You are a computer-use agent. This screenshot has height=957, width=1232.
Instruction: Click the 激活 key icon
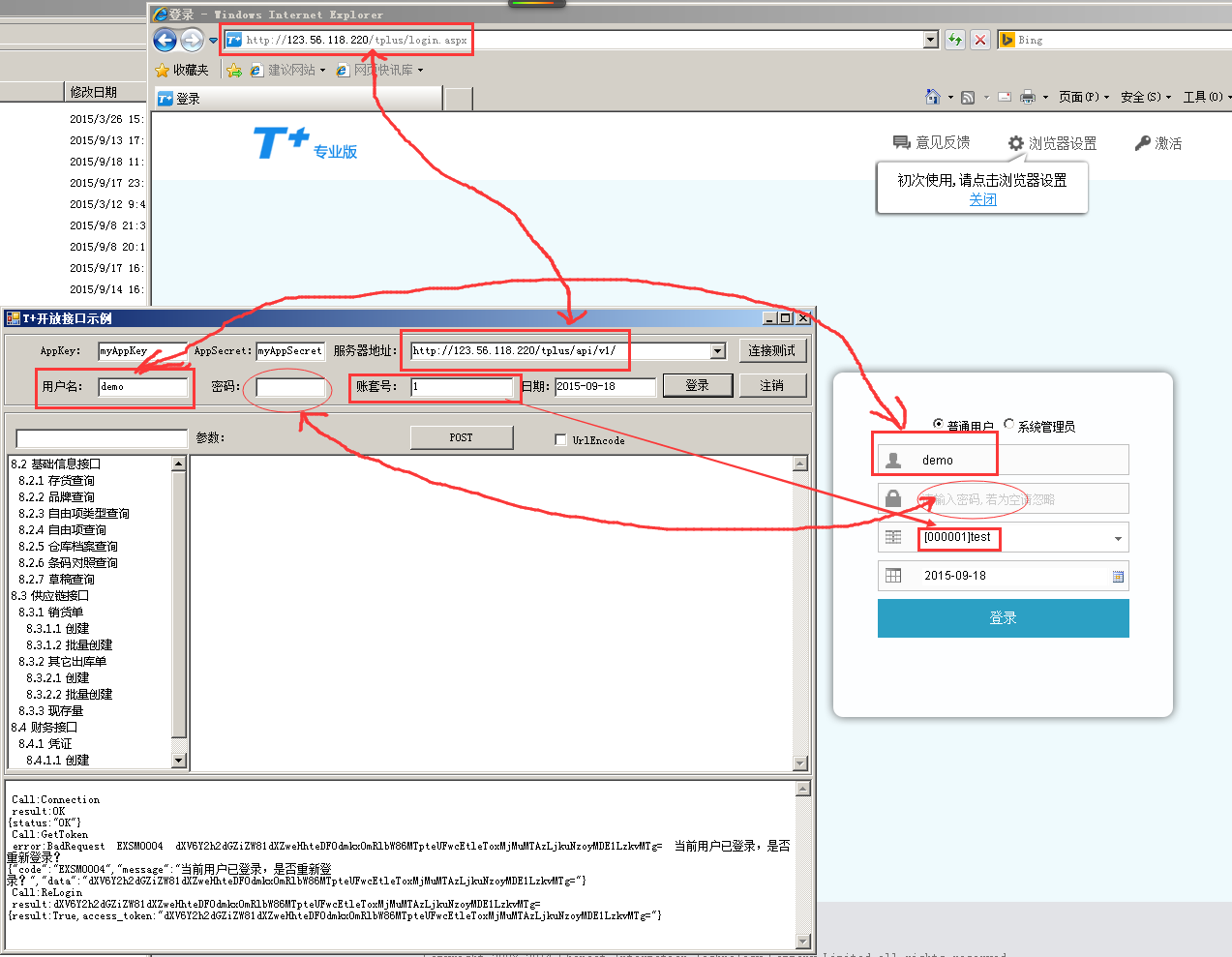point(1143,143)
